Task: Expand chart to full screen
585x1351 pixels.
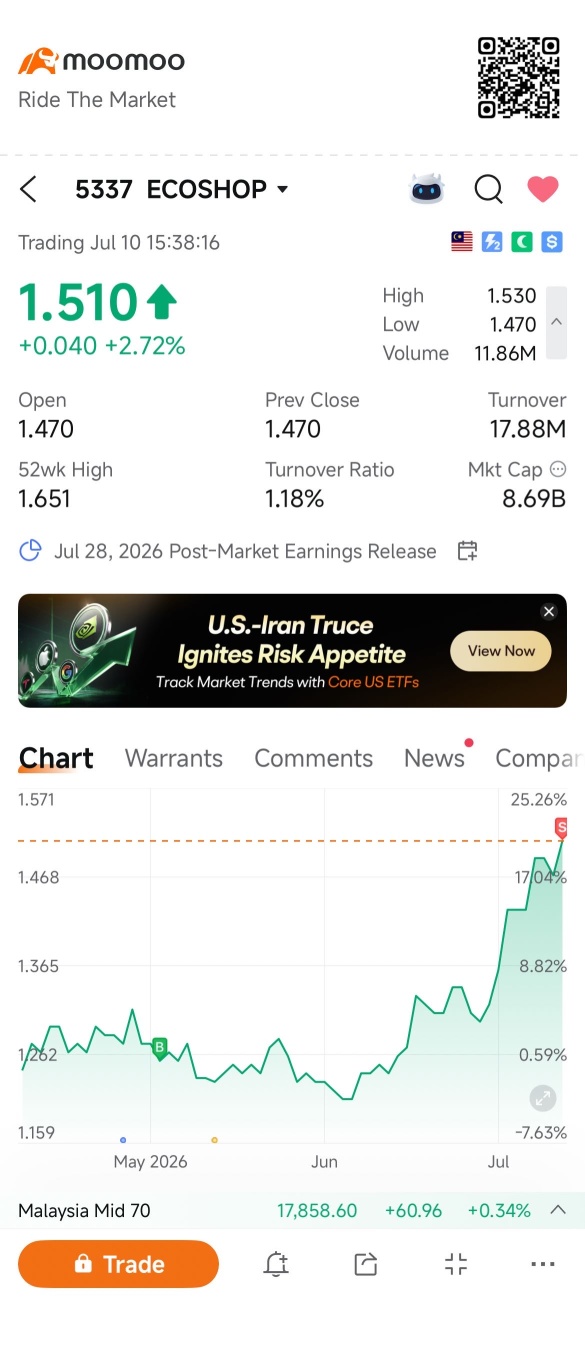Action: [x=543, y=1098]
